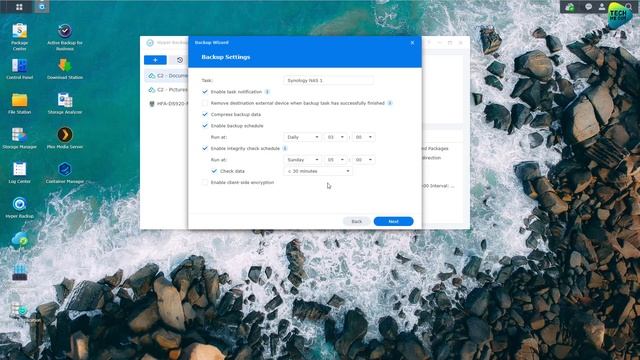
Task: Open backup schedule minute dropdown
Action: 364,137
